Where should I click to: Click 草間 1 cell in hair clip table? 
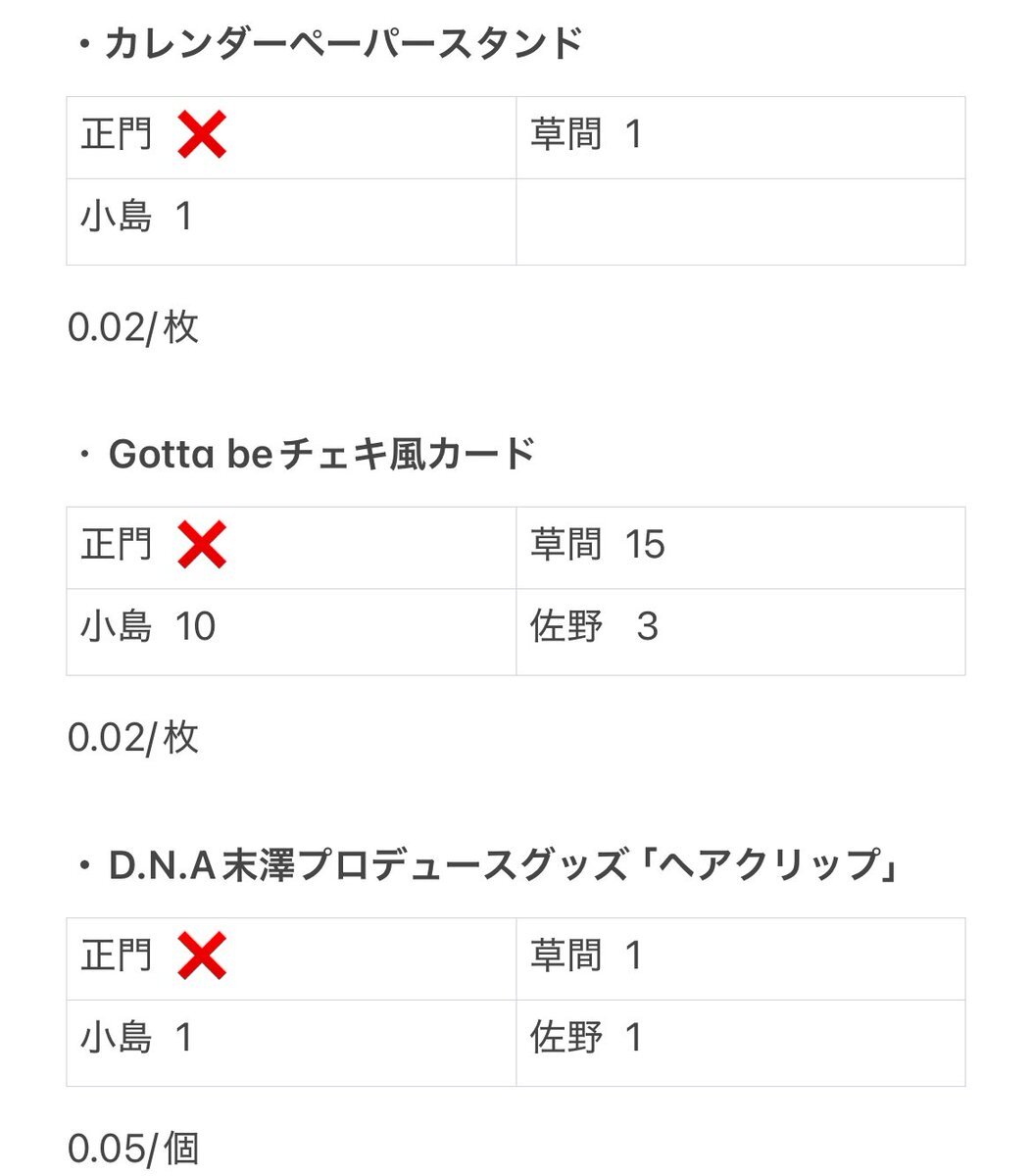(741, 958)
